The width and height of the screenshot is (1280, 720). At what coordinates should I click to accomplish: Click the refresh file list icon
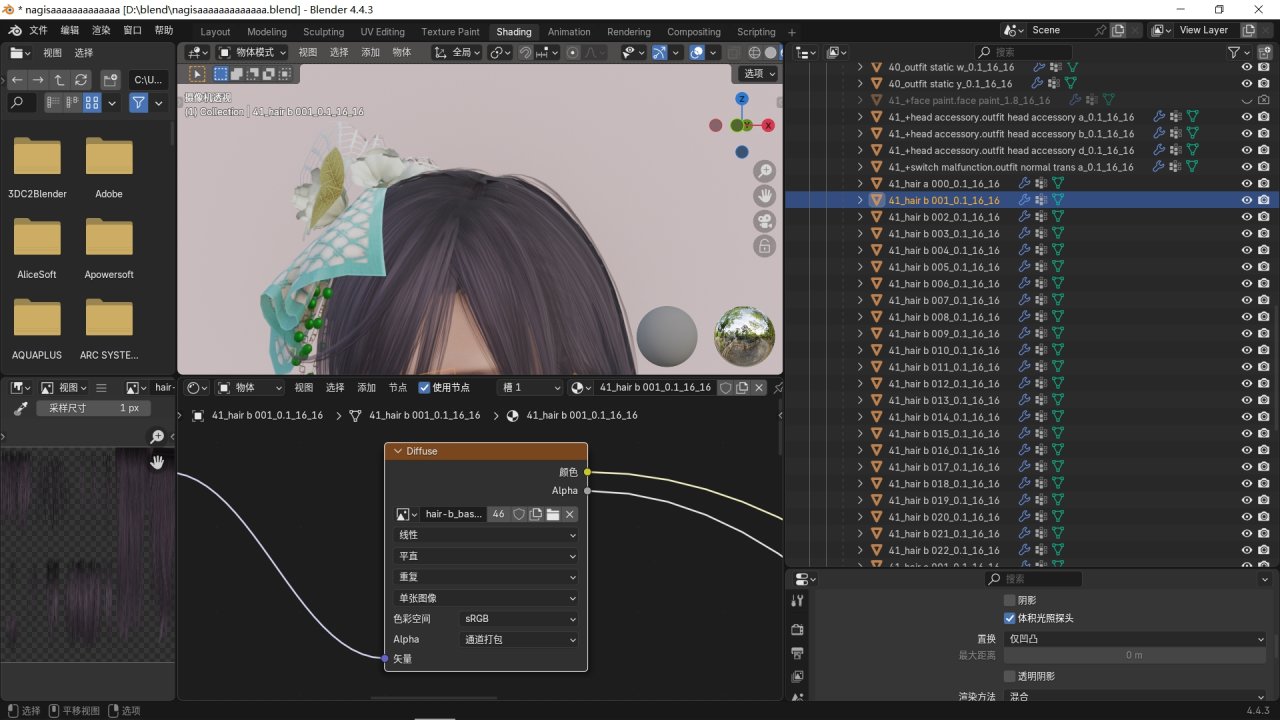coord(81,79)
